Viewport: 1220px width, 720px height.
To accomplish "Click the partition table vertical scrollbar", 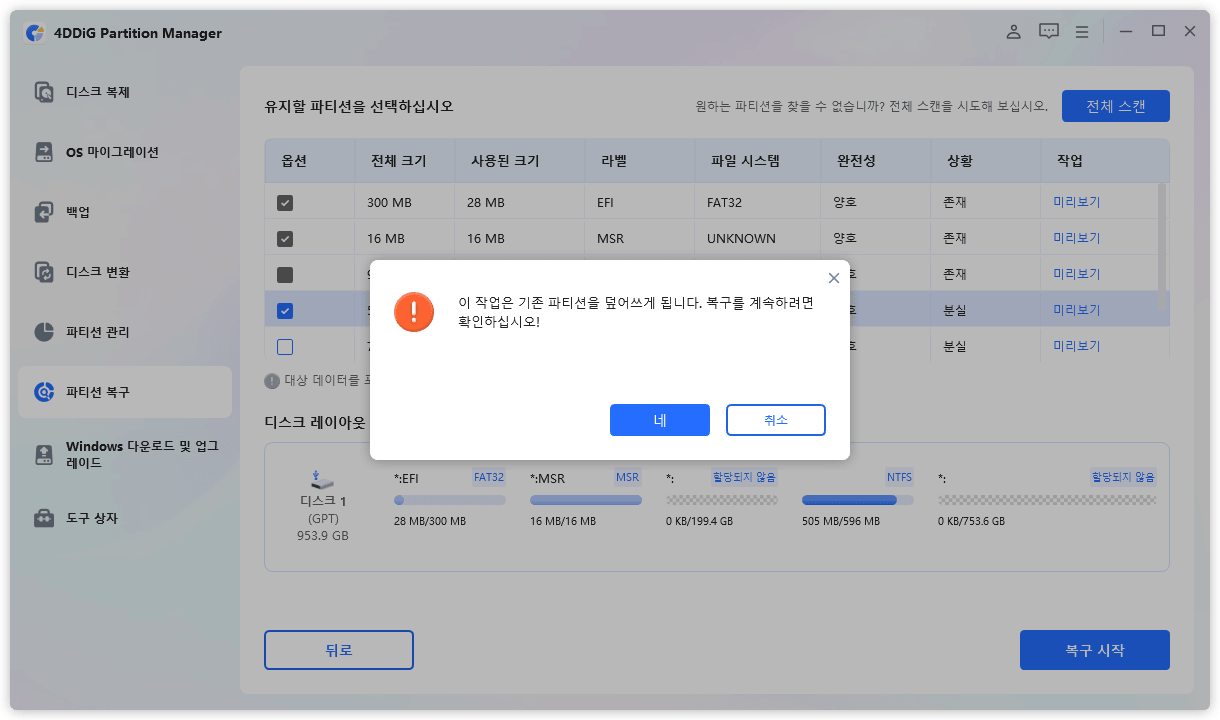I will point(1162,246).
